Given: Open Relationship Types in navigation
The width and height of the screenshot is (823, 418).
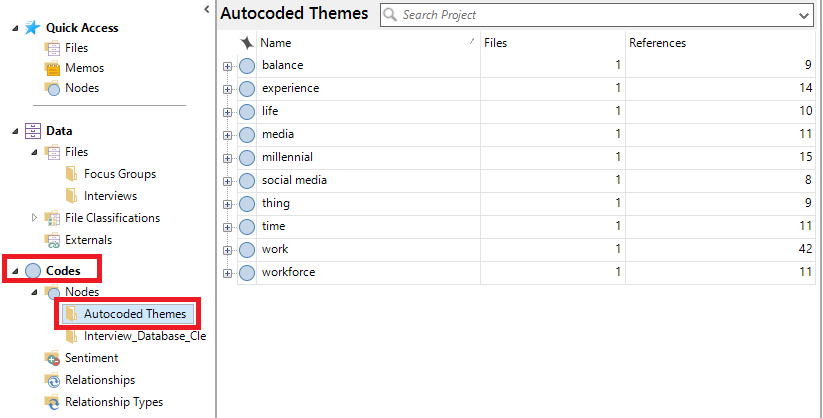Looking at the screenshot, I should (114, 402).
